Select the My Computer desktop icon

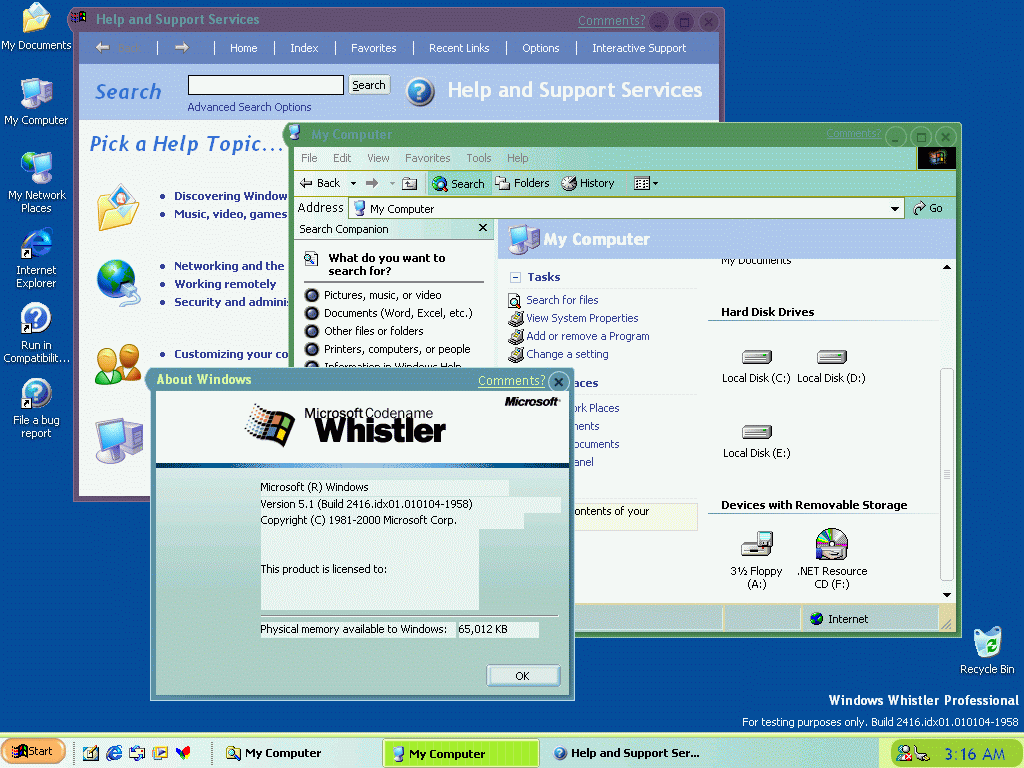click(x=36, y=101)
